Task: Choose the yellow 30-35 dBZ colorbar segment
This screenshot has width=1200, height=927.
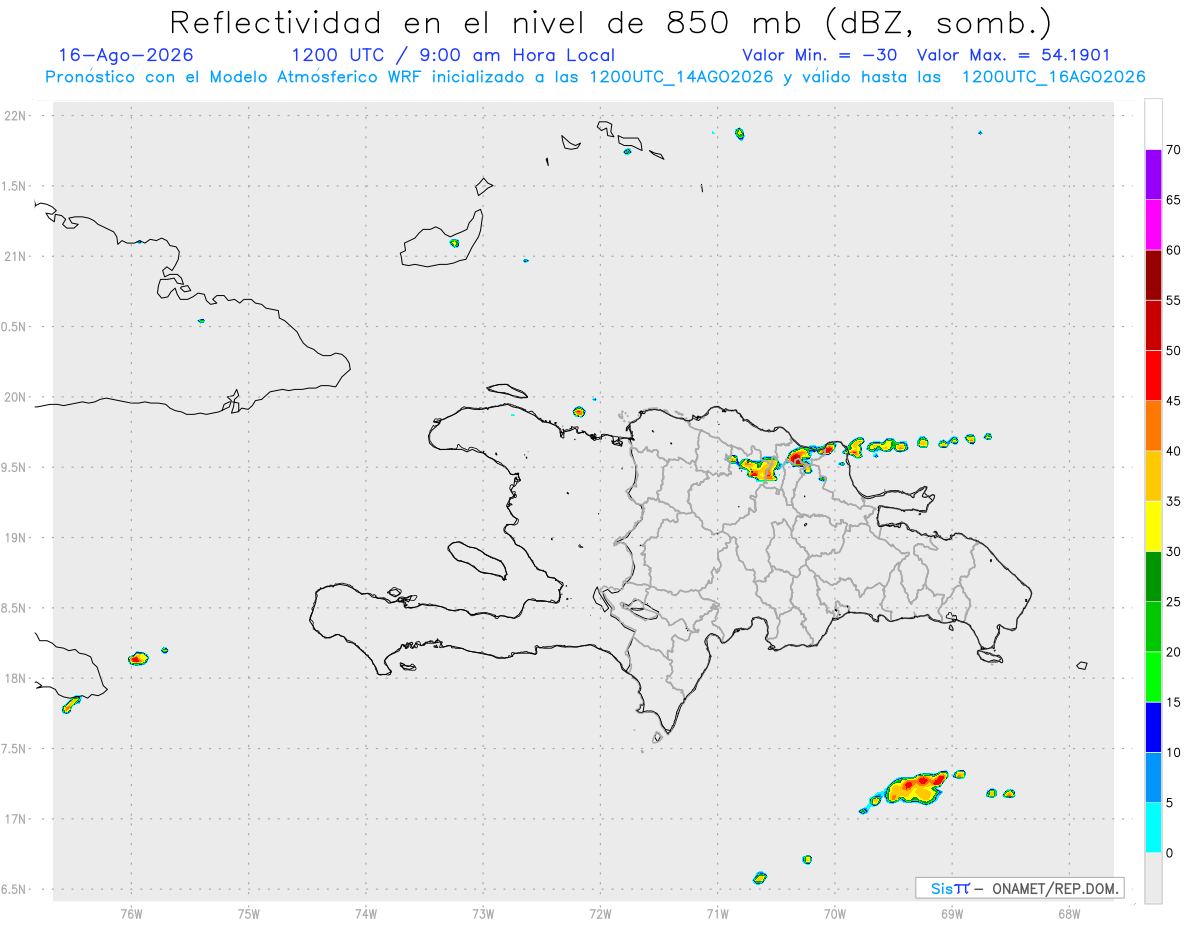Action: click(x=1153, y=526)
